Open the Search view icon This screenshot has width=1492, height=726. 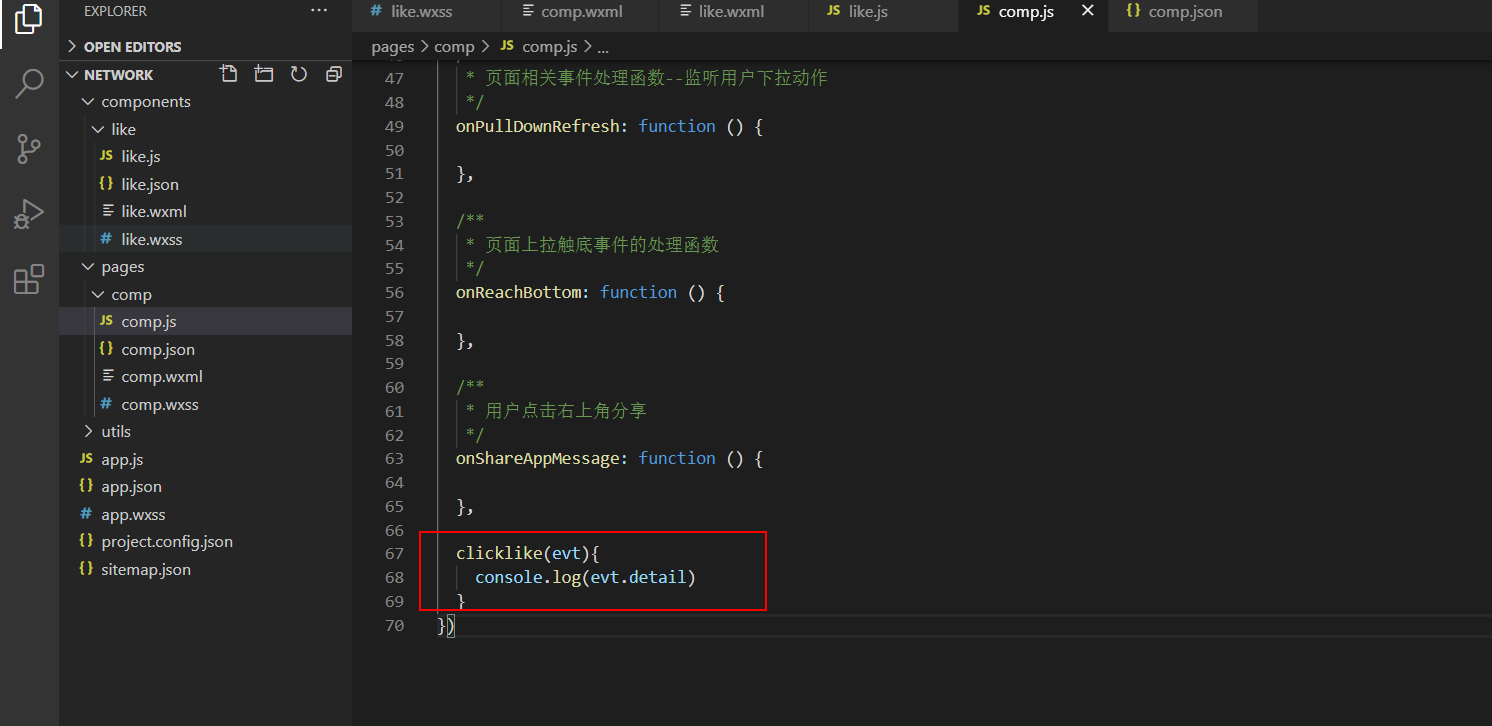coord(29,84)
